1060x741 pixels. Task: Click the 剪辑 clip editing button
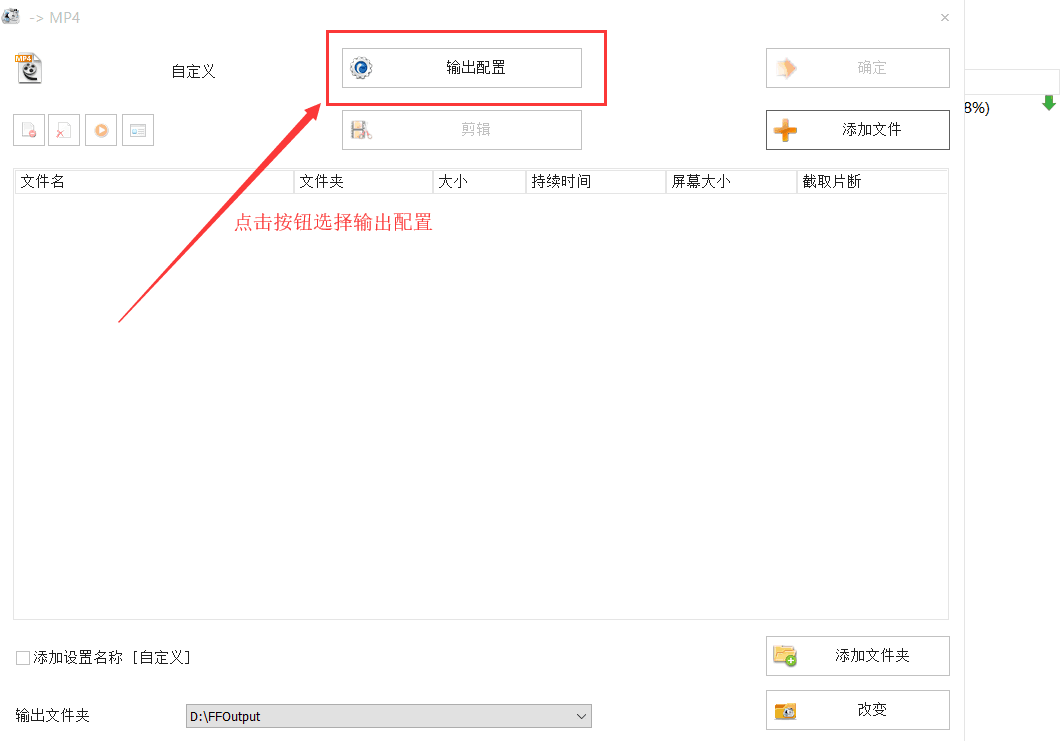click(461, 130)
